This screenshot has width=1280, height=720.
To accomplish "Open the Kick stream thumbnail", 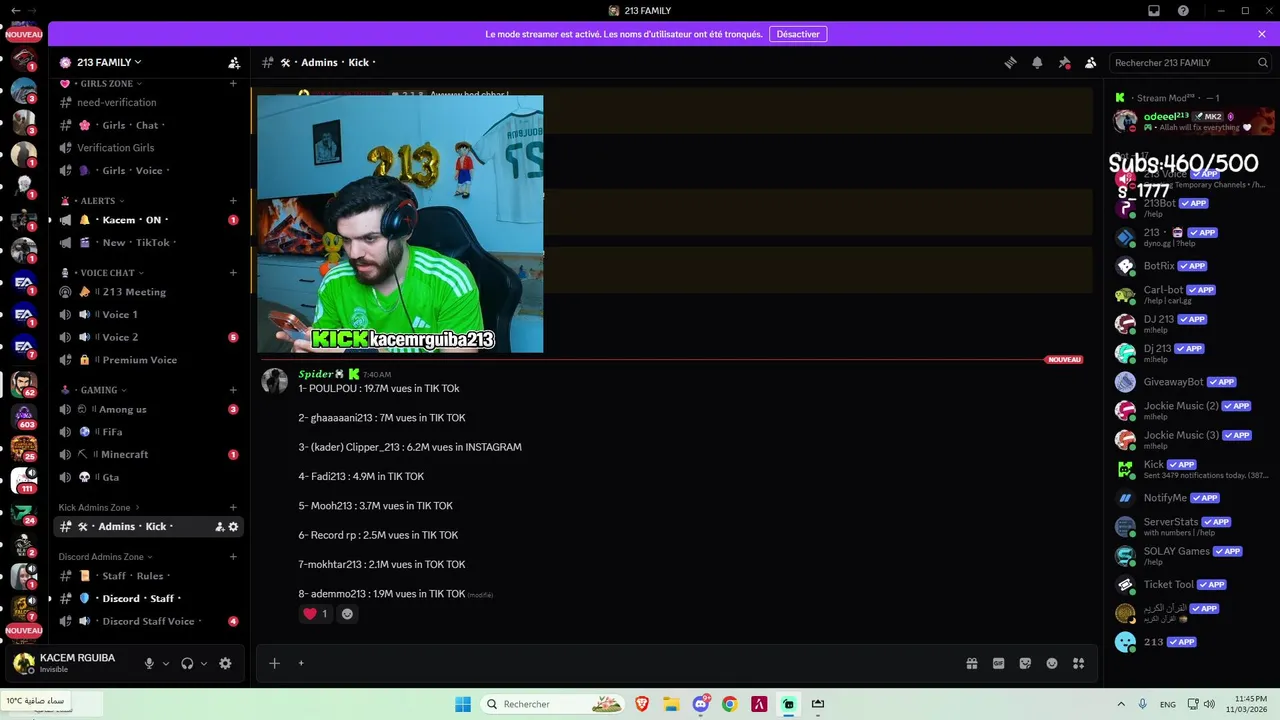I will [400, 224].
